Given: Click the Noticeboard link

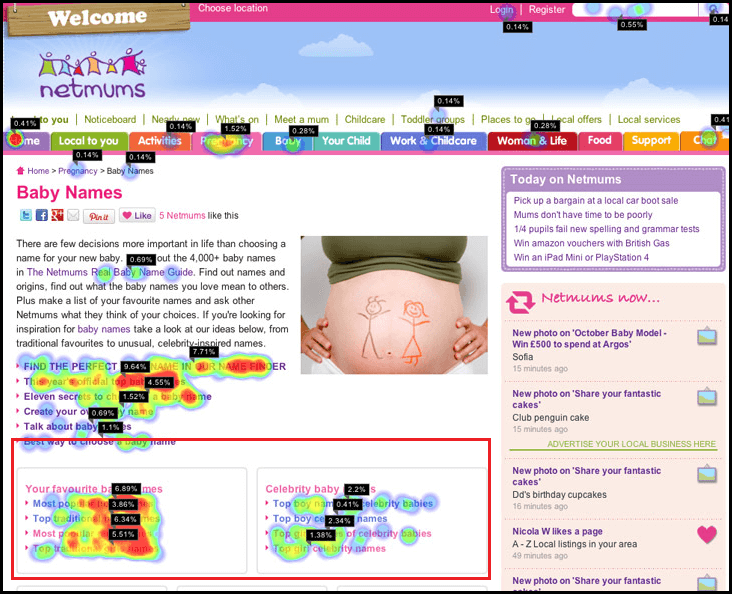Looking at the screenshot, I should coord(110,120).
